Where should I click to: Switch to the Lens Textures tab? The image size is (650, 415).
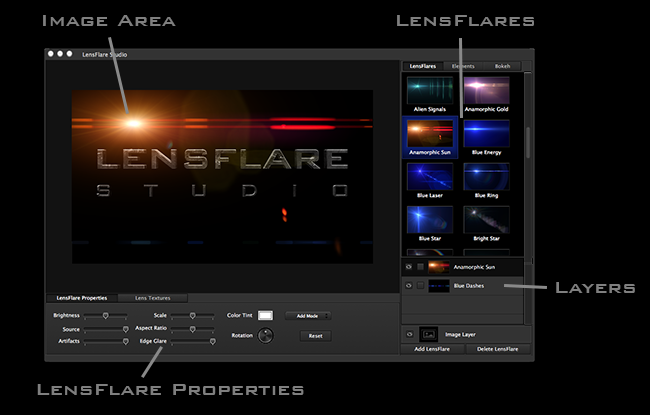coord(153,298)
